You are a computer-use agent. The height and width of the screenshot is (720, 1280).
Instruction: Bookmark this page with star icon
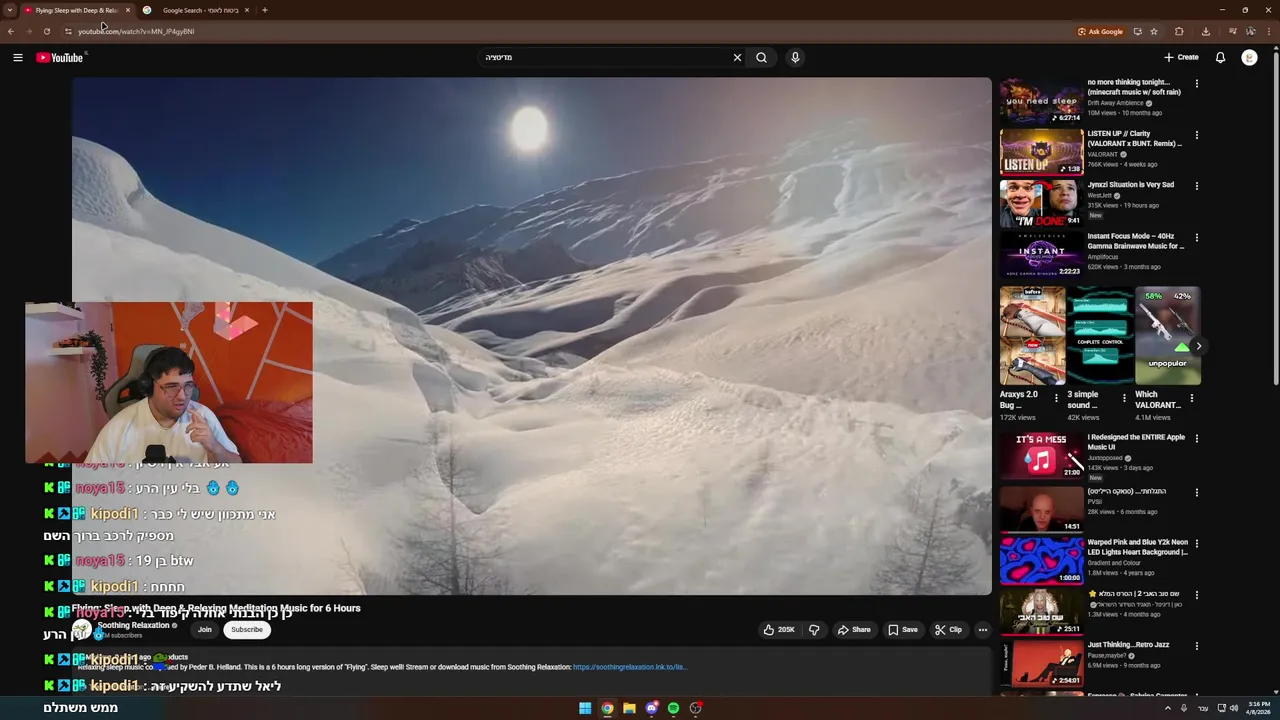pos(1153,31)
